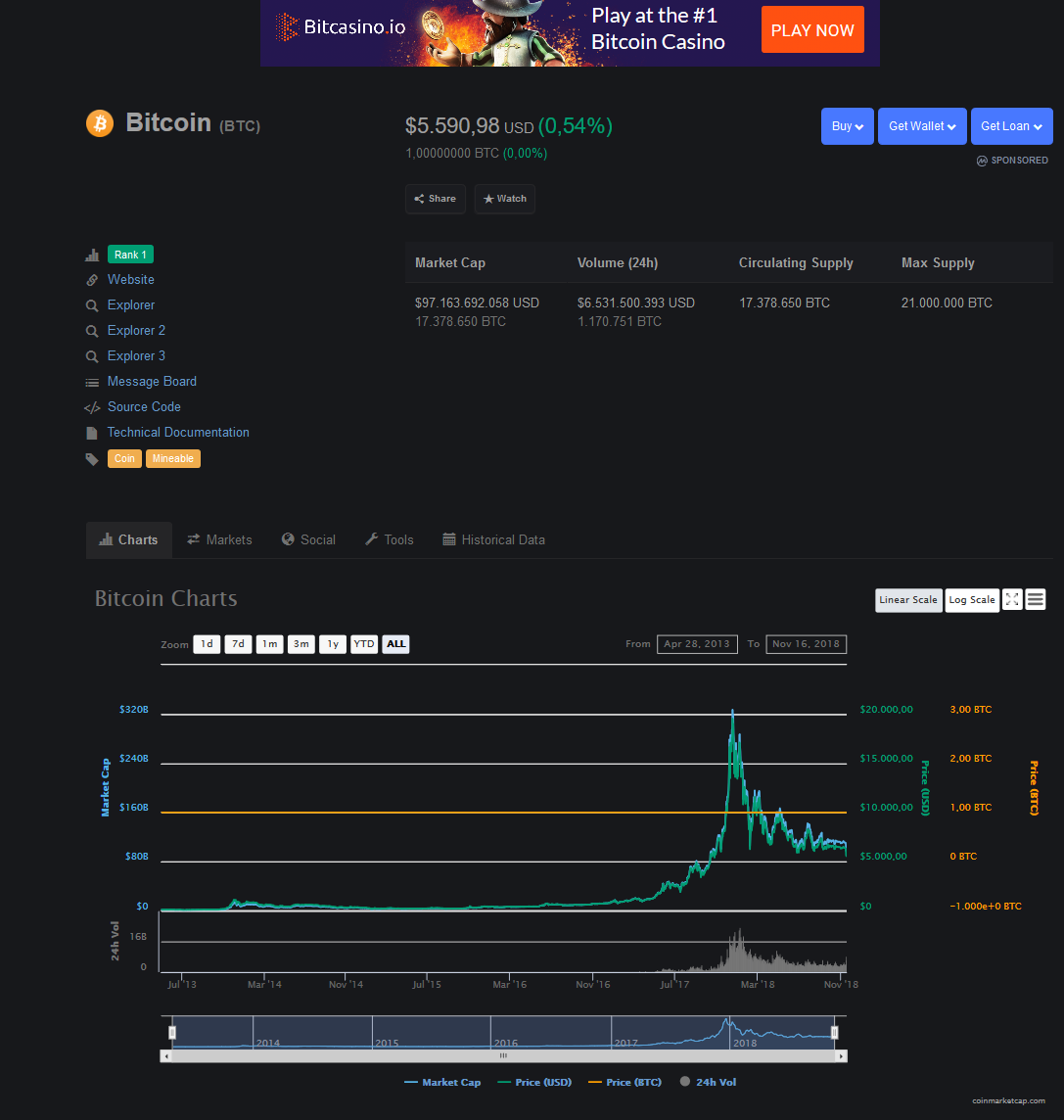Click the Bitcasino.io logo in the banner
Viewport: 1064px width, 1120px height.
click(341, 27)
